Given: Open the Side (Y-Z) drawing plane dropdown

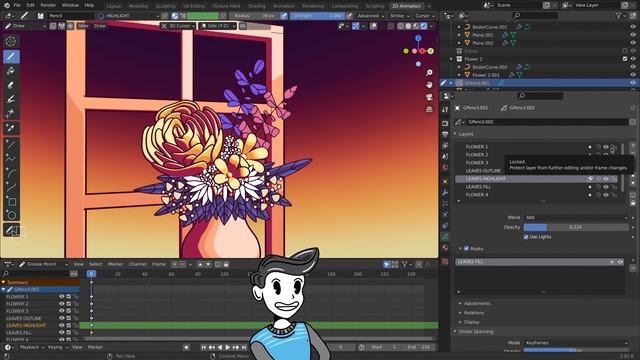Looking at the screenshot, I should pos(217,26).
